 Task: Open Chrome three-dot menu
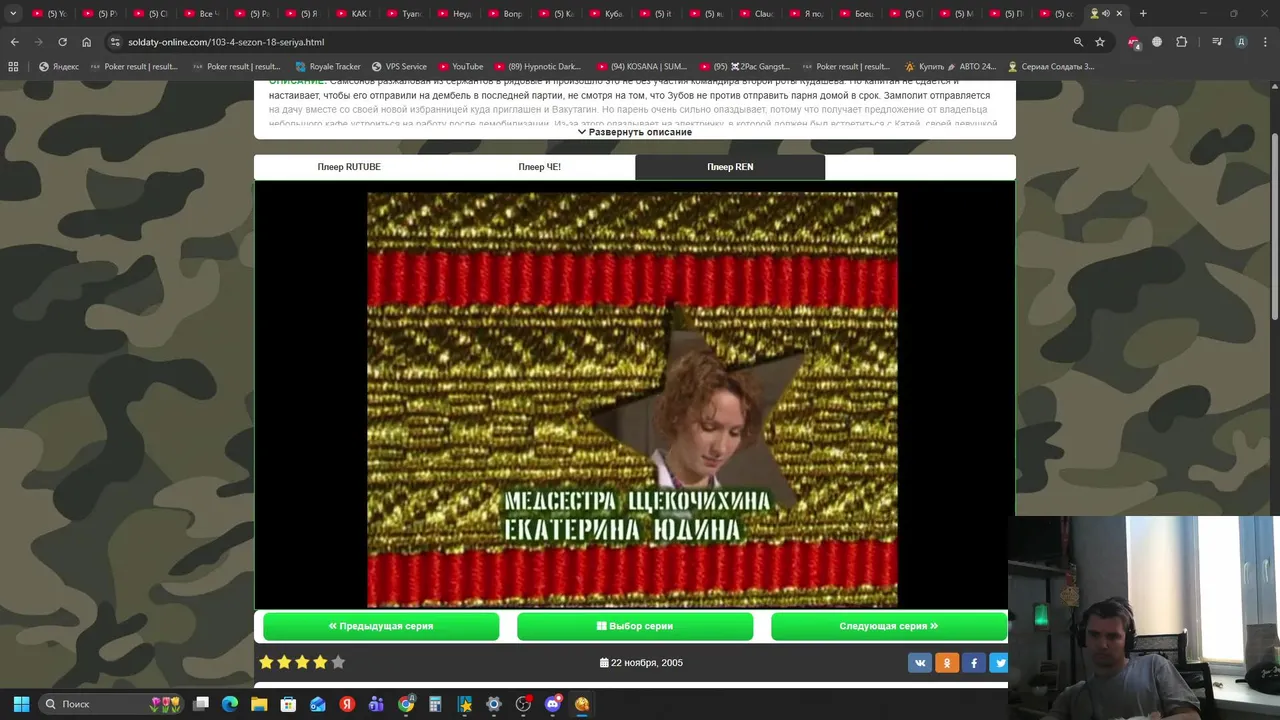(x=1264, y=42)
